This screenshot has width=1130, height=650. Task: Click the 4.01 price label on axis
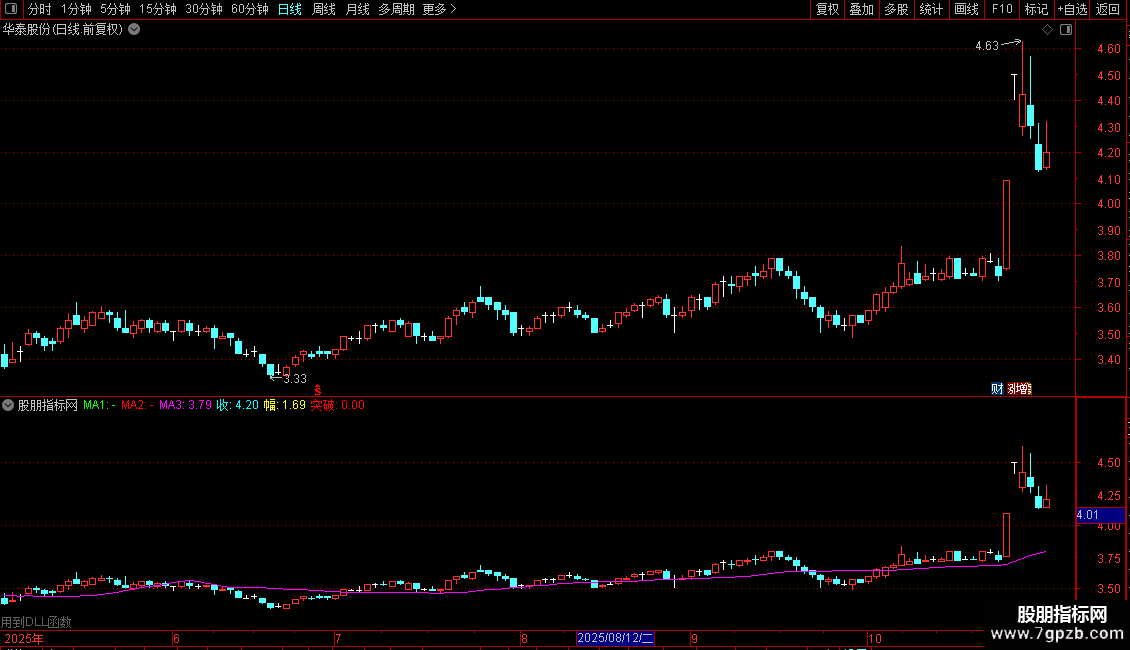(x=1100, y=515)
